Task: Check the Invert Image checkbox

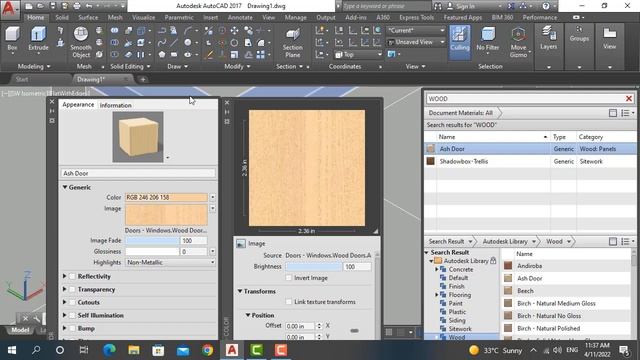Action: tap(289, 278)
